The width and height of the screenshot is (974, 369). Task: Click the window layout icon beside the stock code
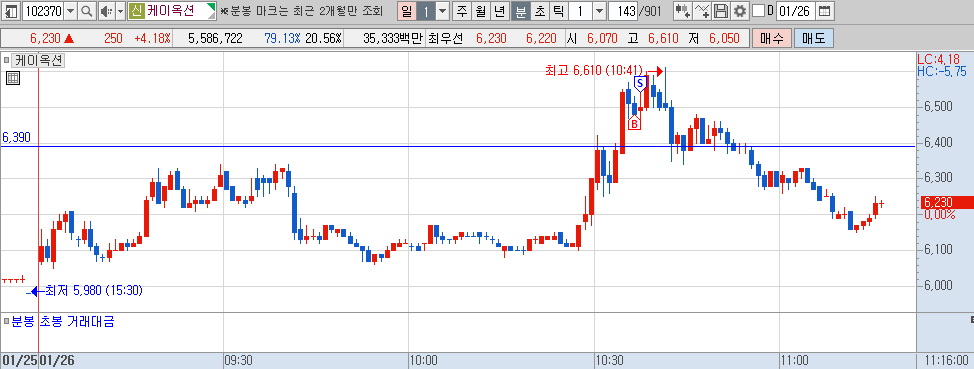coord(11,11)
